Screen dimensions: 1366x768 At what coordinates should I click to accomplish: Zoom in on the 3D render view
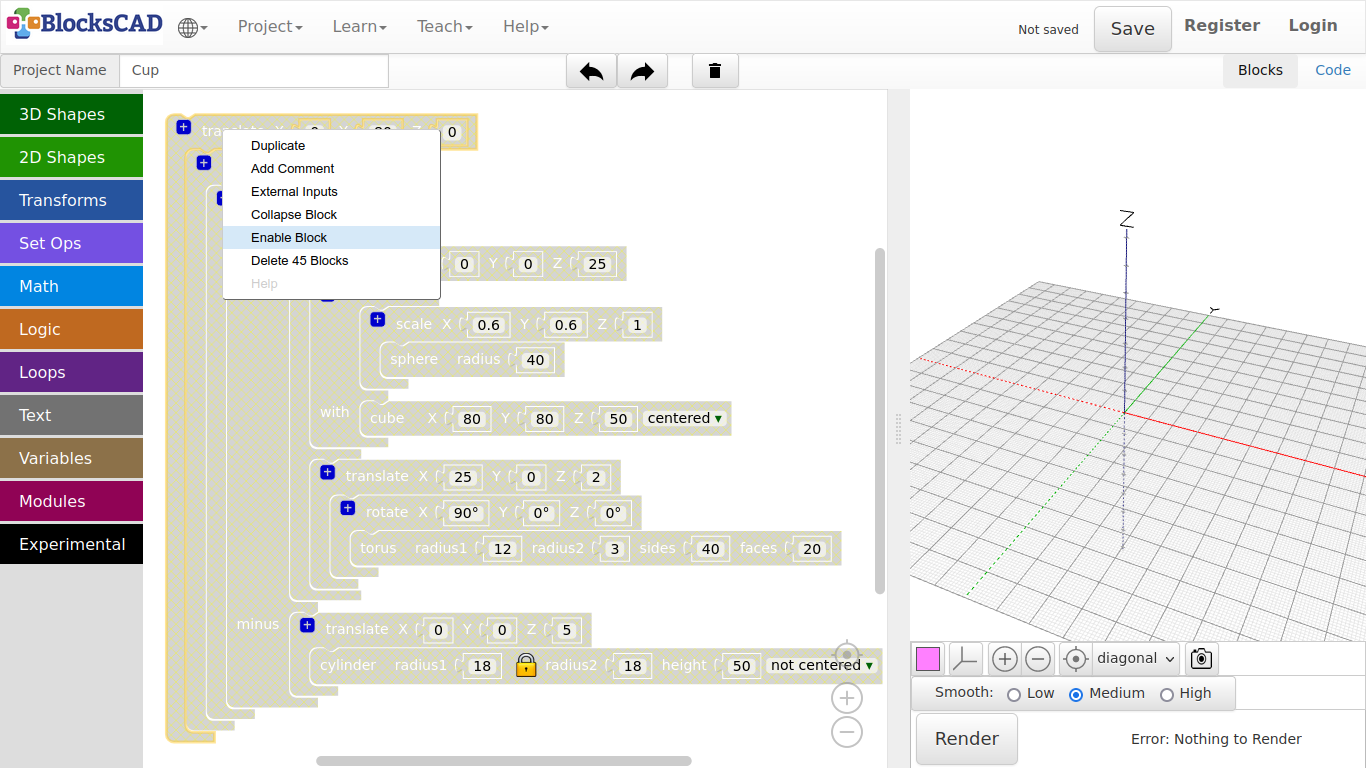[x=1005, y=659]
